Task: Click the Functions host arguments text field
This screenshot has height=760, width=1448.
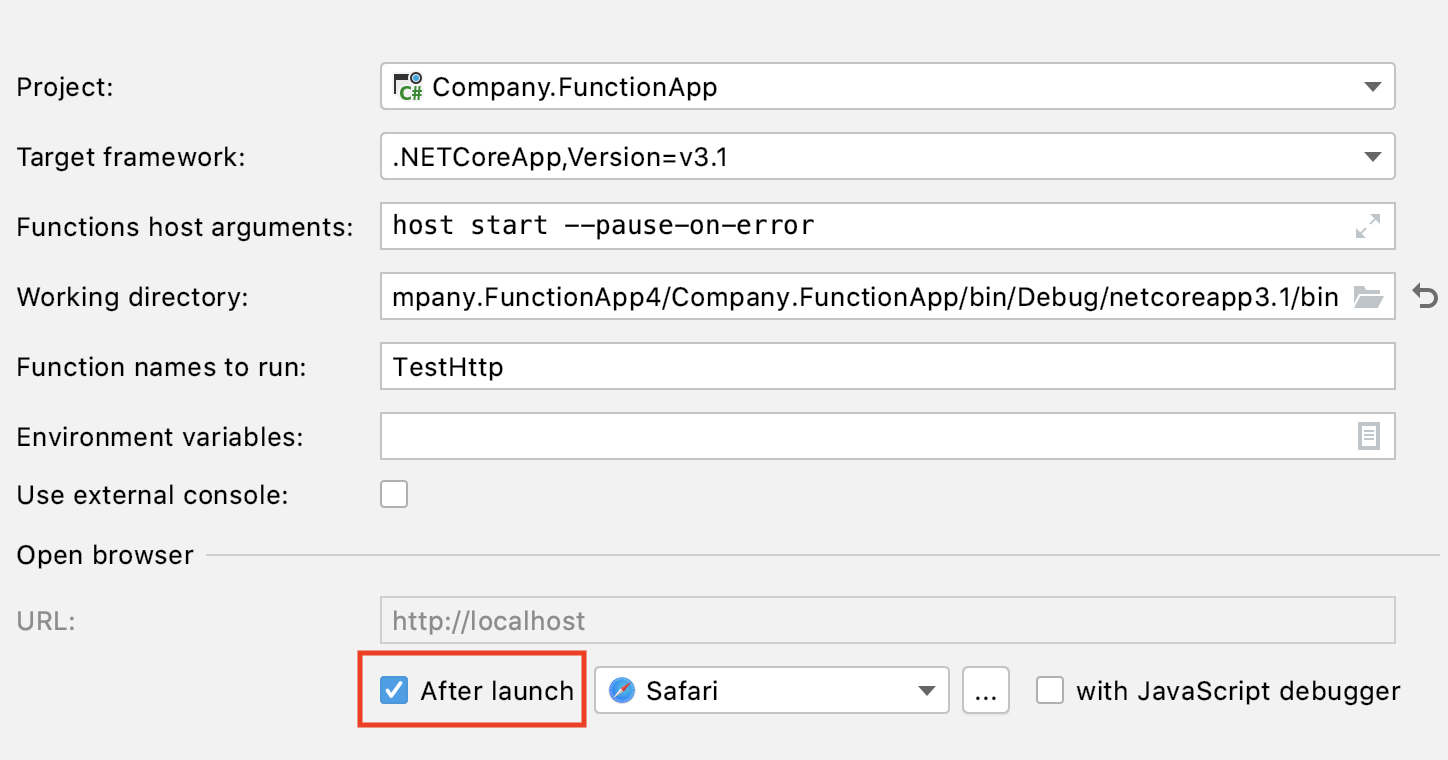Action: click(x=860, y=226)
